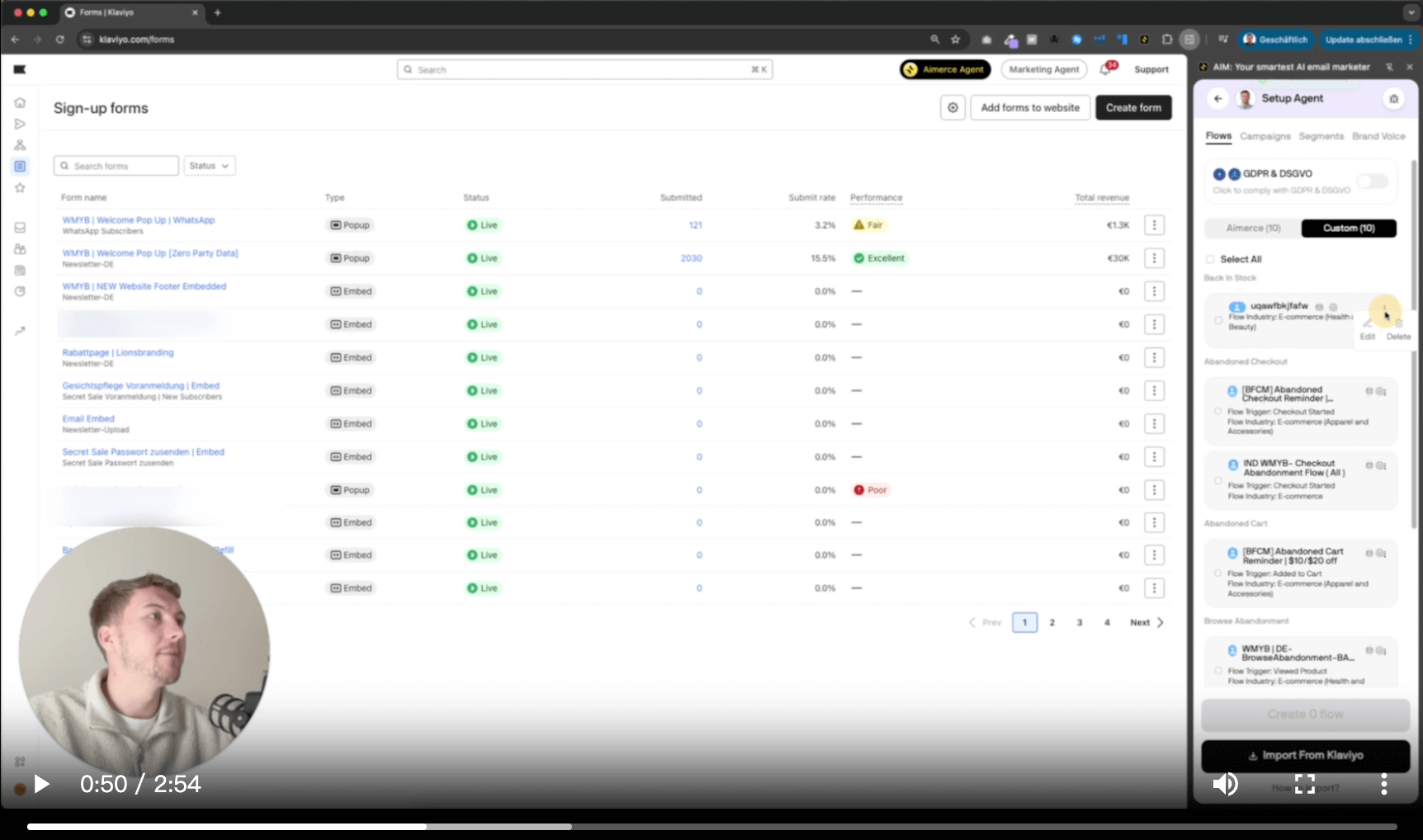
Task: Open the sign-up forms settings gear
Action: (953, 108)
